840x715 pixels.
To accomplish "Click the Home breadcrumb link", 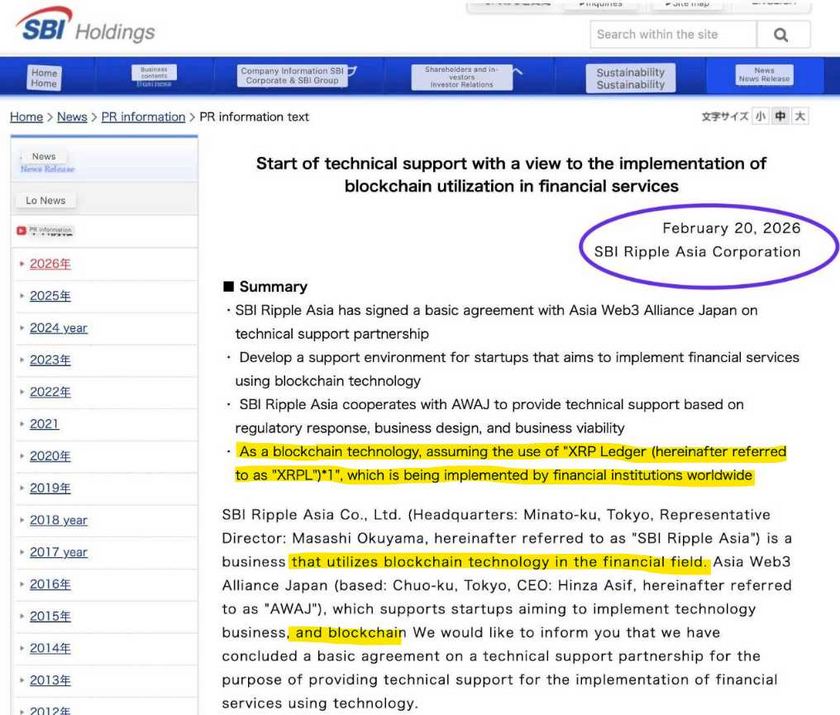I will point(26,117).
